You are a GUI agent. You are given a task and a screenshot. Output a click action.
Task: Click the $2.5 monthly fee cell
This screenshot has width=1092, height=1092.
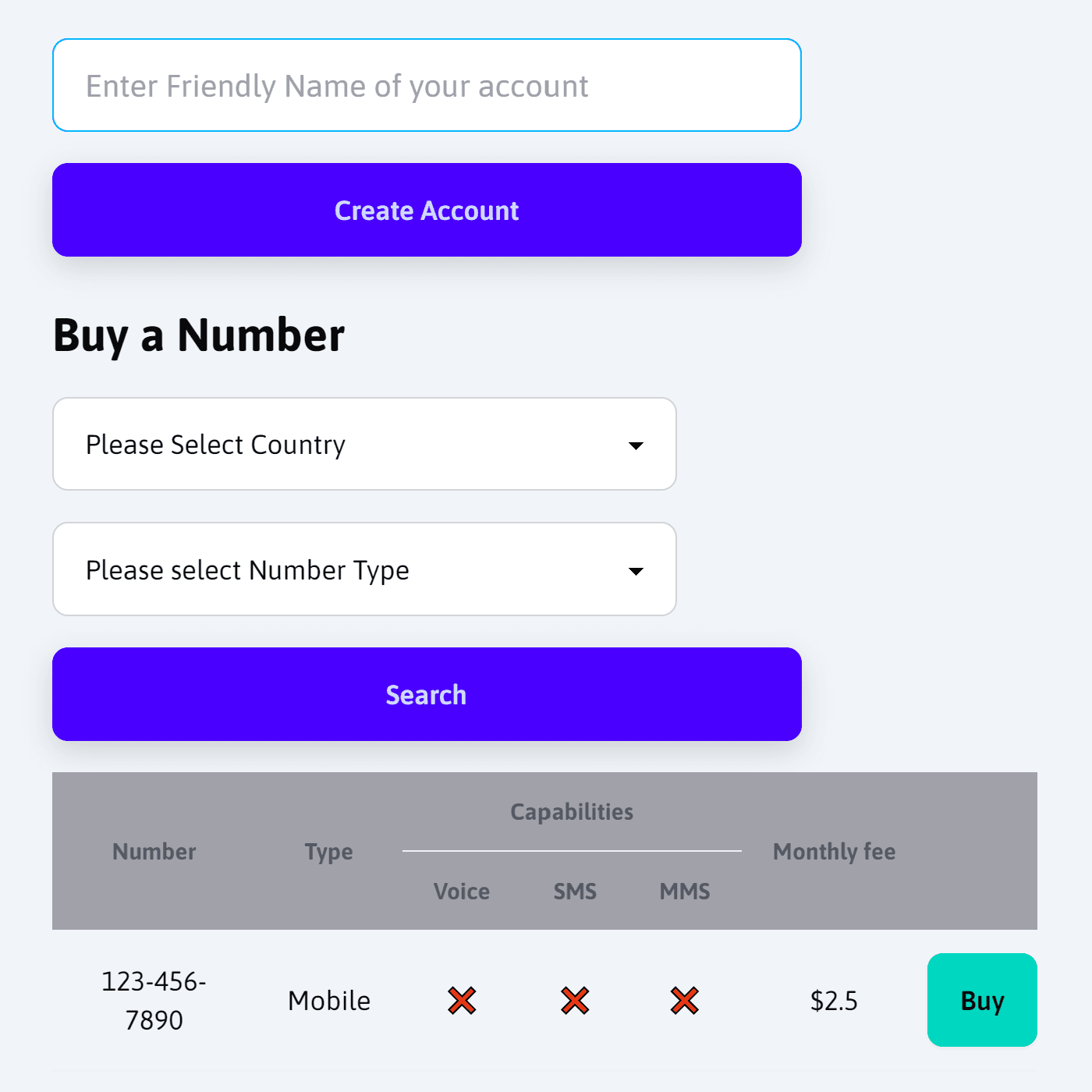coord(834,1000)
